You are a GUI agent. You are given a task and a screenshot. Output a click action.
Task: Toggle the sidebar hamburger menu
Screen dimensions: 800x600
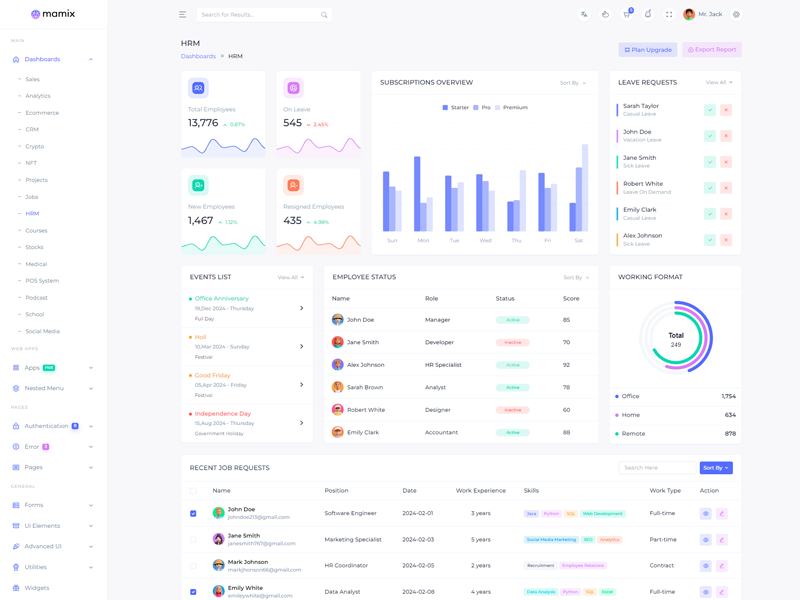[x=182, y=15]
